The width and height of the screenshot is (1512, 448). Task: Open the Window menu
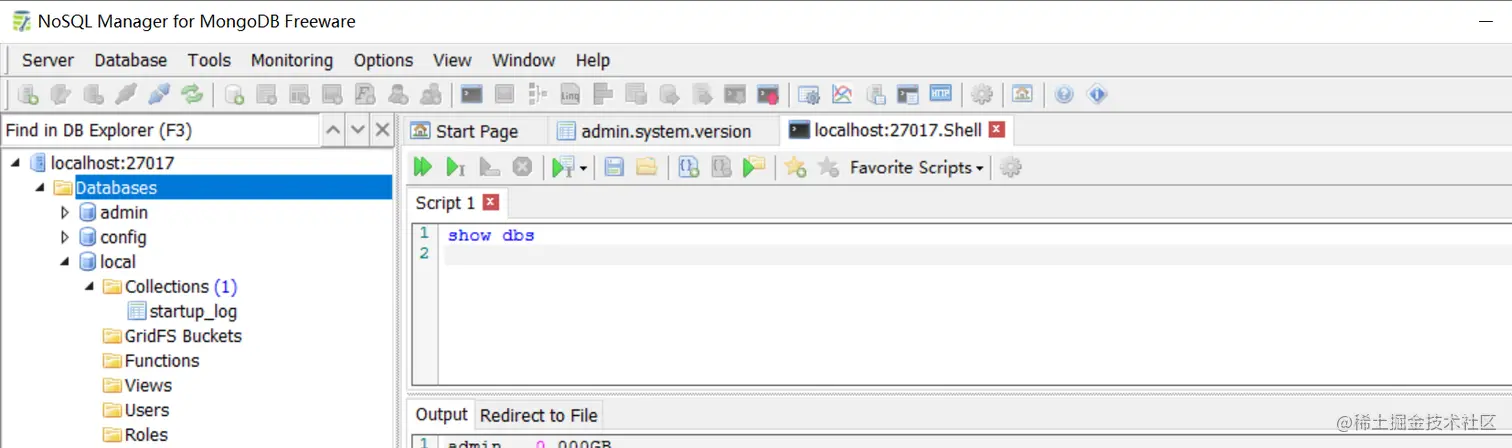[524, 60]
